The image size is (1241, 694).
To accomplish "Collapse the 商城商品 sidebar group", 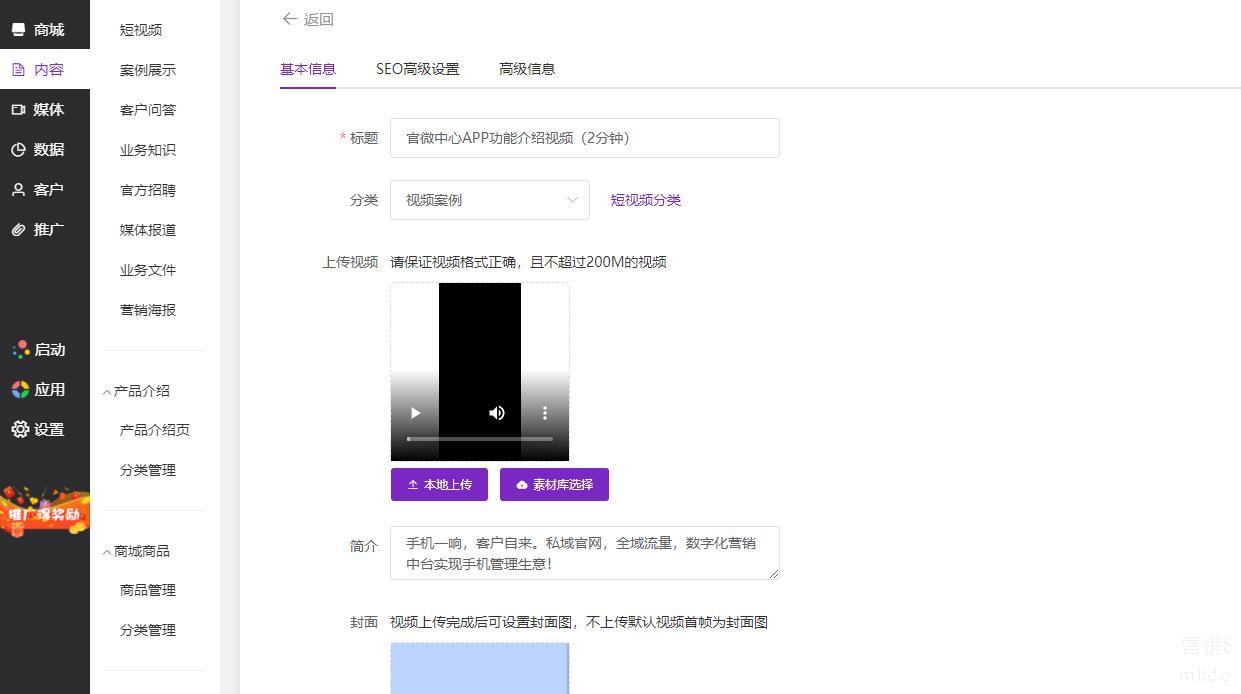I will click(107, 552).
